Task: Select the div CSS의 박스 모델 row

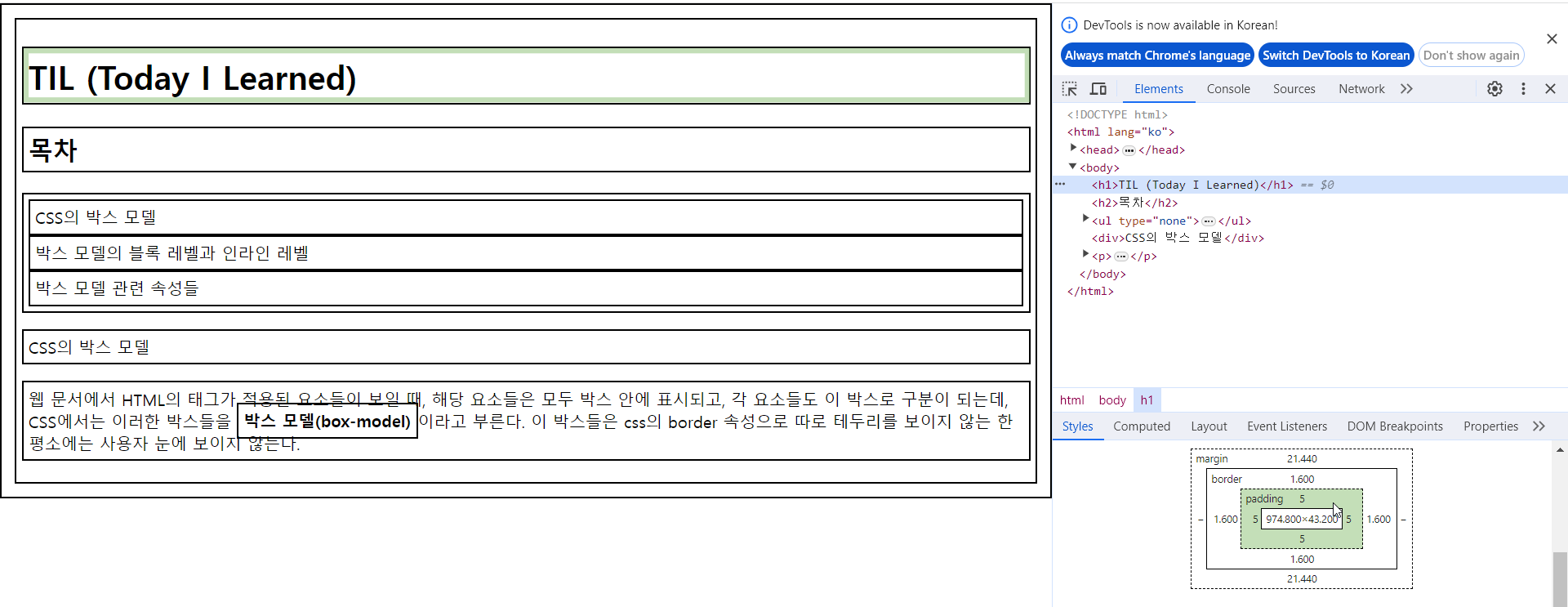Action: tap(1310, 238)
